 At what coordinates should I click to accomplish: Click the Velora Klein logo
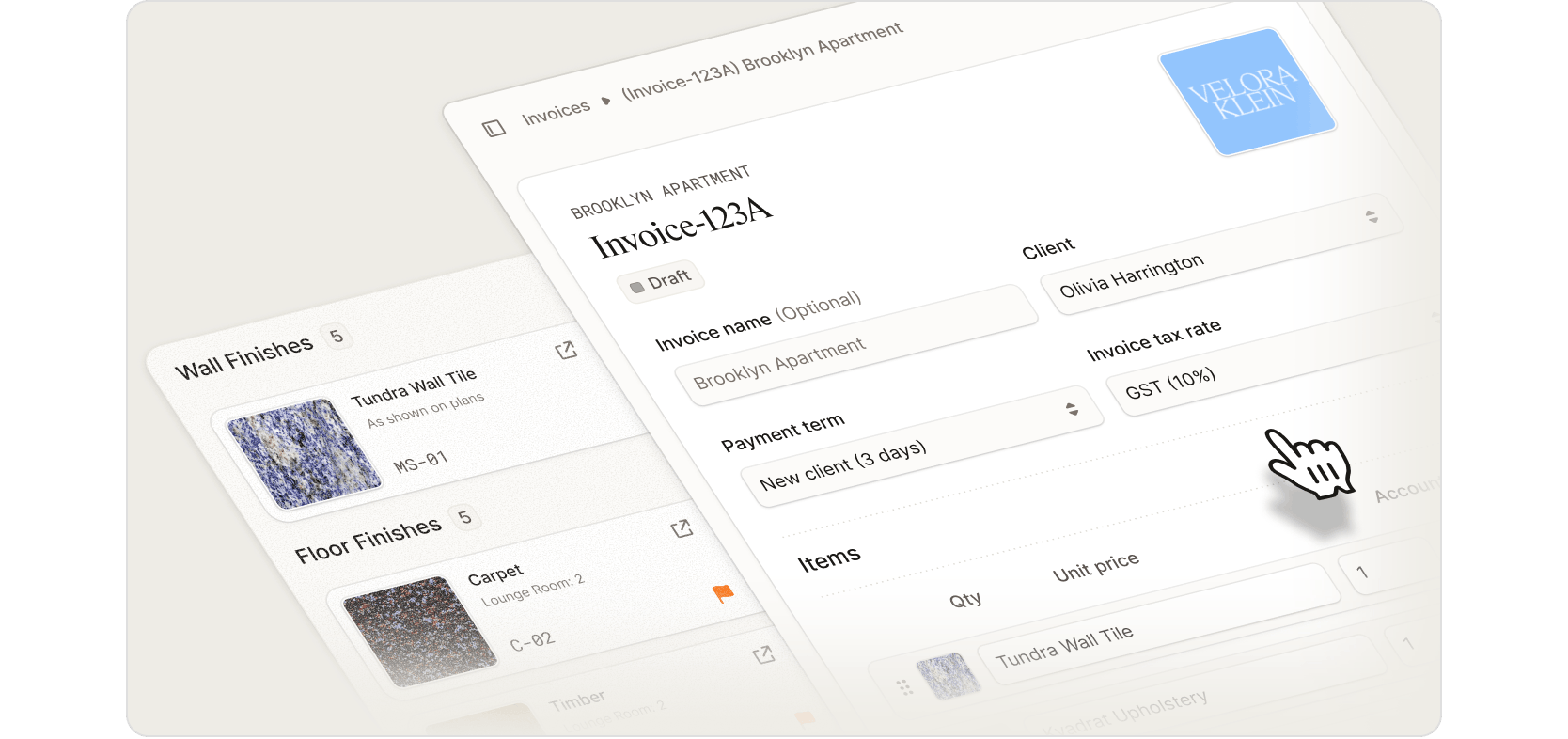[x=1247, y=92]
